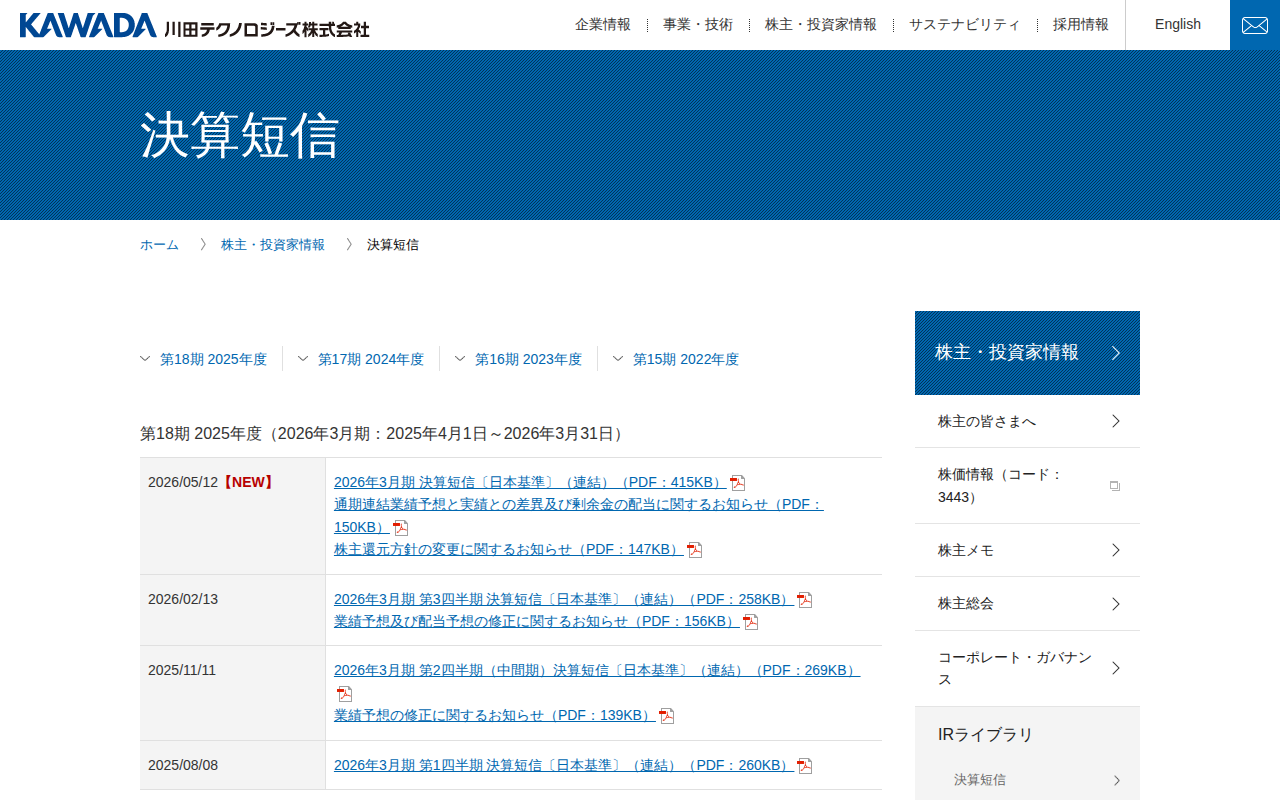Screen dimensions: 1280x800
Task: Click PDF icon for 株主還元方針 147KB
Action: coord(695,550)
